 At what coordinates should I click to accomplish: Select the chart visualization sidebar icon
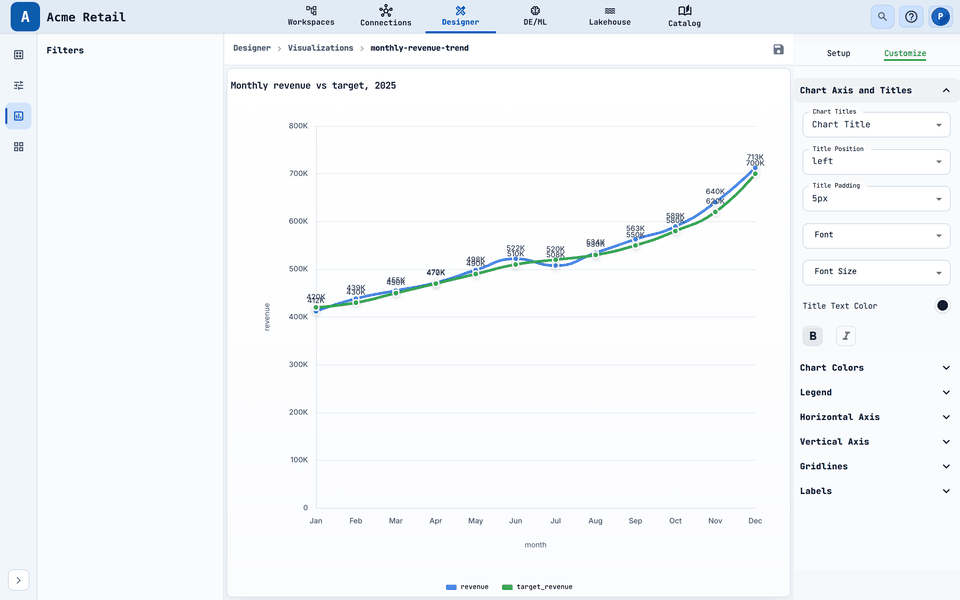(x=18, y=116)
